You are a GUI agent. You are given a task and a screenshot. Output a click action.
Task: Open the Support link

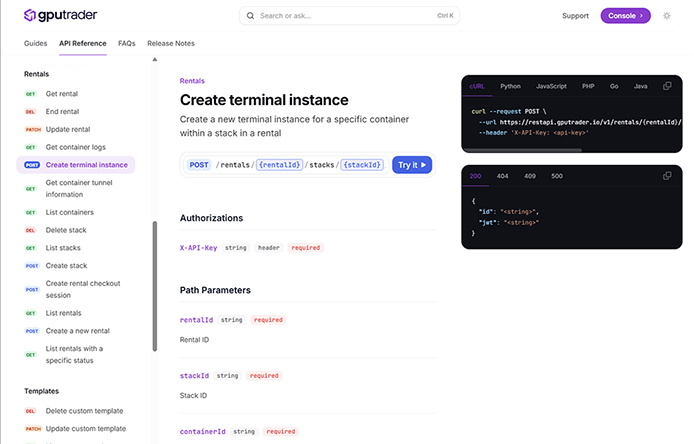(575, 16)
